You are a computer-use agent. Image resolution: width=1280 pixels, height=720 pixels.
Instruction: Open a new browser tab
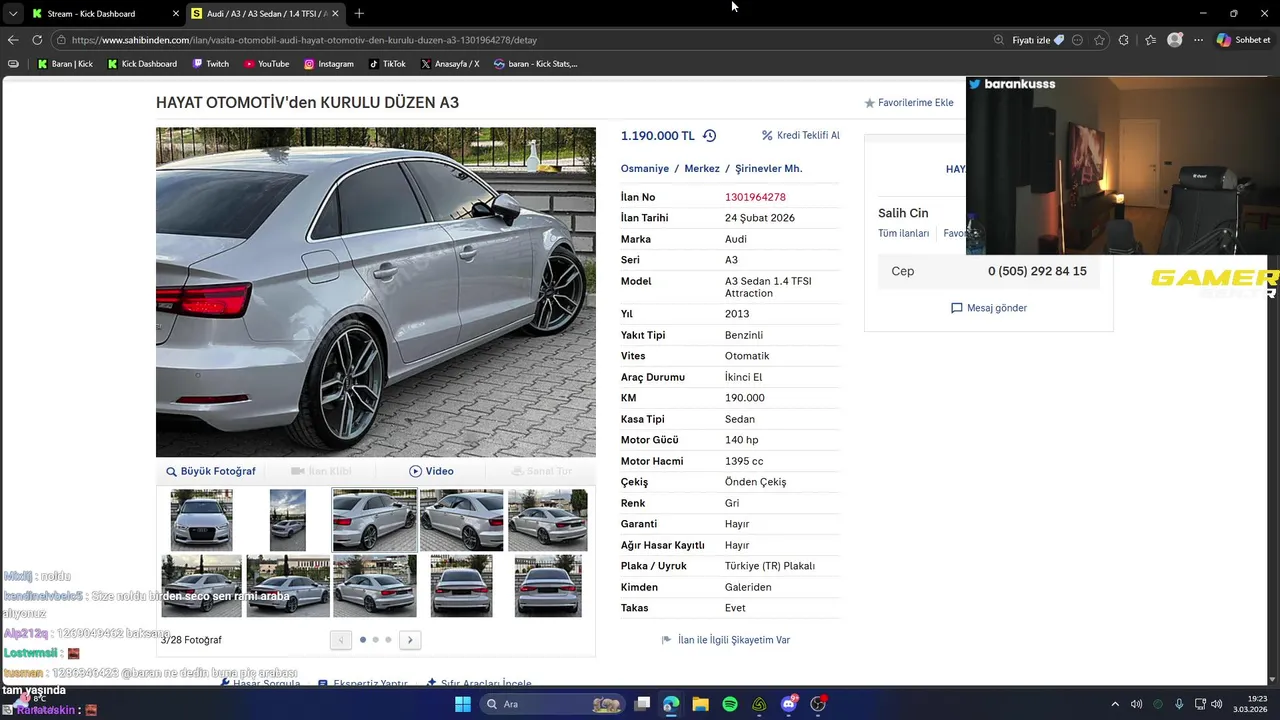359,13
